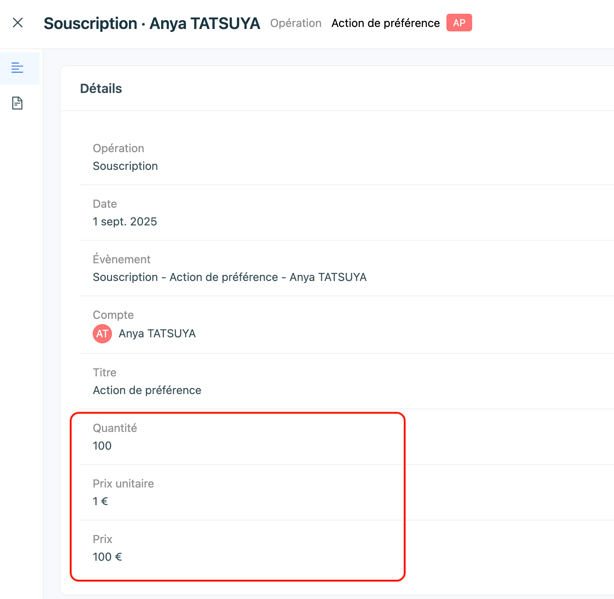Click the grey 'Opération' label in the header
This screenshot has height=599, width=614.
tap(296, 23)
